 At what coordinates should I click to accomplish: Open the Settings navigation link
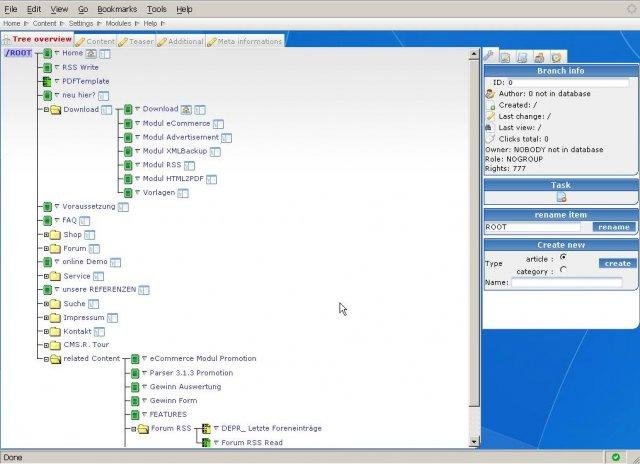[x=81, y=24]
